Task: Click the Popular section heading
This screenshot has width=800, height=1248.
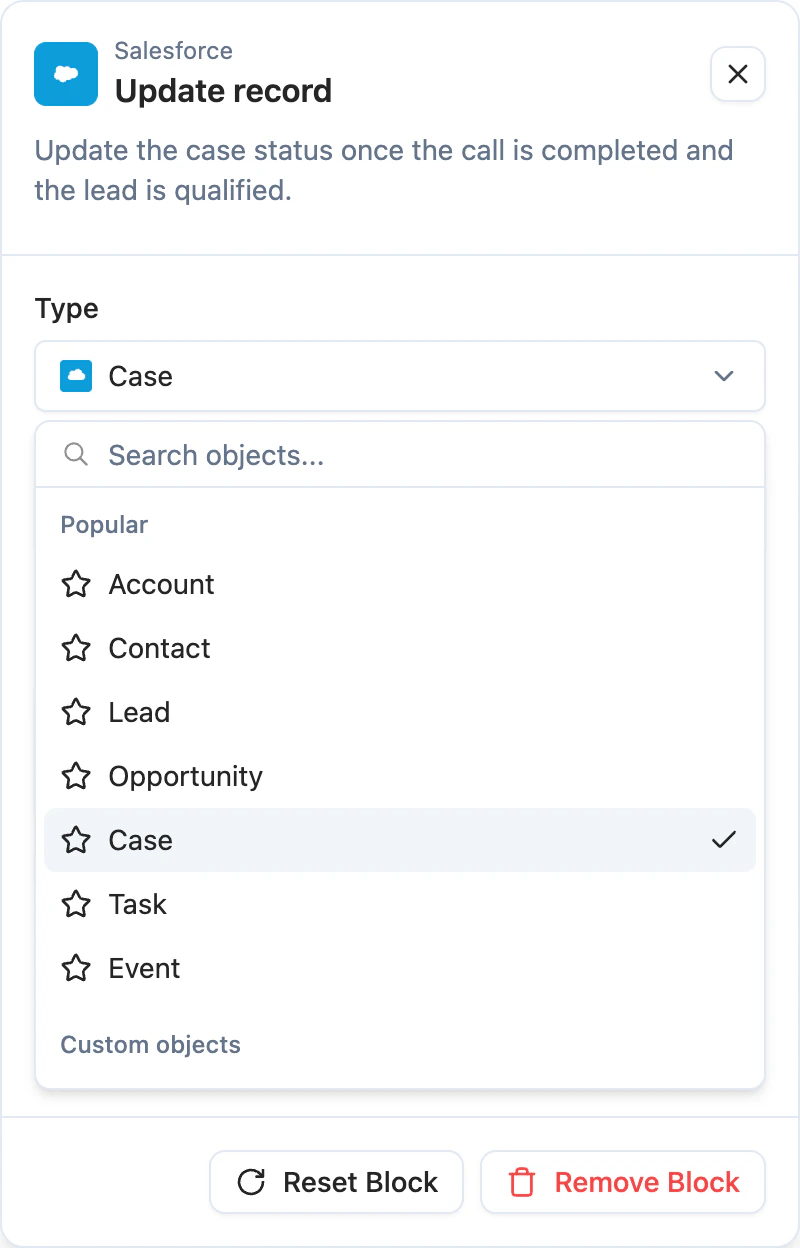Action: (104, 525)
